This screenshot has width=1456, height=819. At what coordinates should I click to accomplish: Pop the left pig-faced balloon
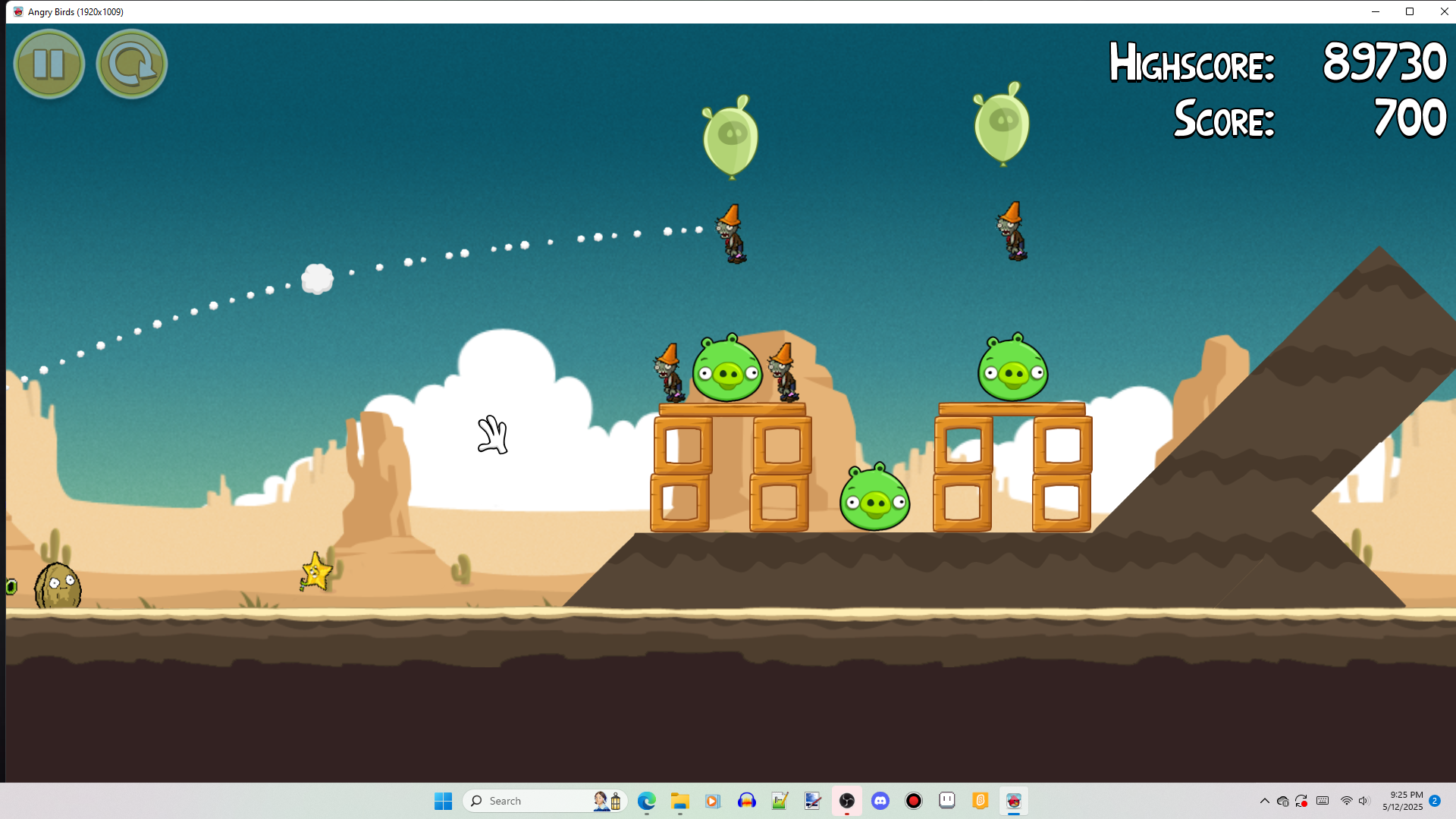click(730, 137)
